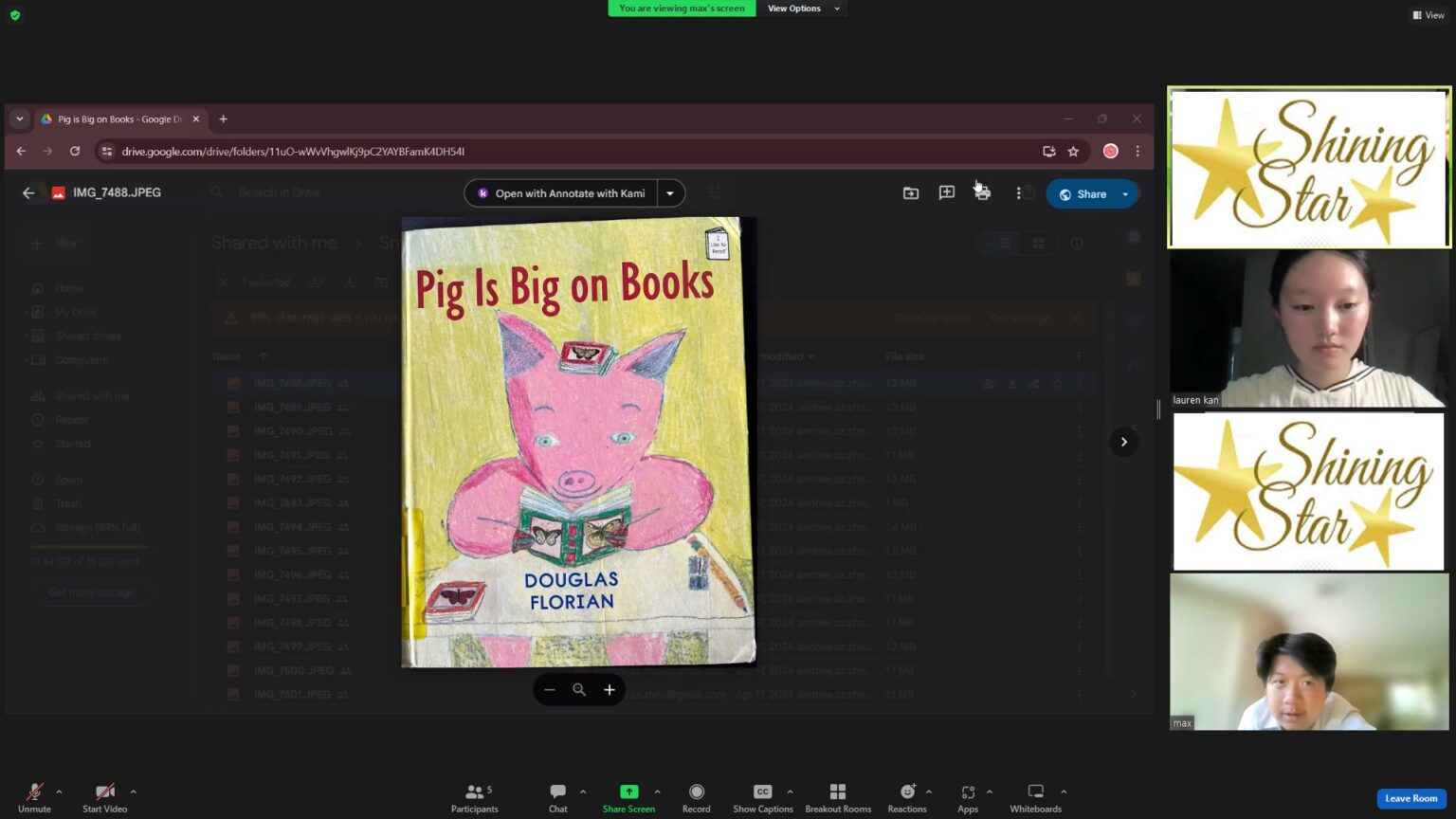Click the green Share Screen button
The image size is (1456, 819).
point(628,797)
